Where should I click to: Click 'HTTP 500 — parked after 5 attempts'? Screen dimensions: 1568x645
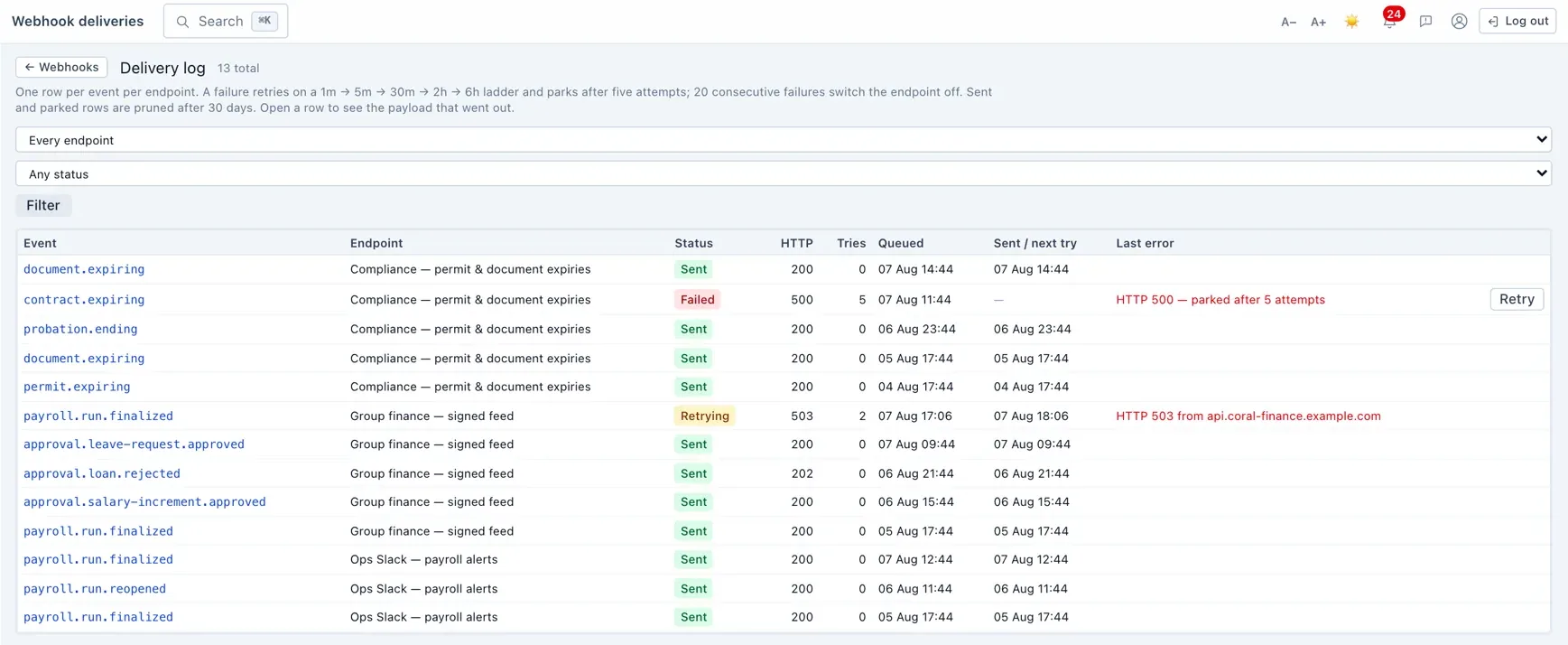tap(1220, 300)
